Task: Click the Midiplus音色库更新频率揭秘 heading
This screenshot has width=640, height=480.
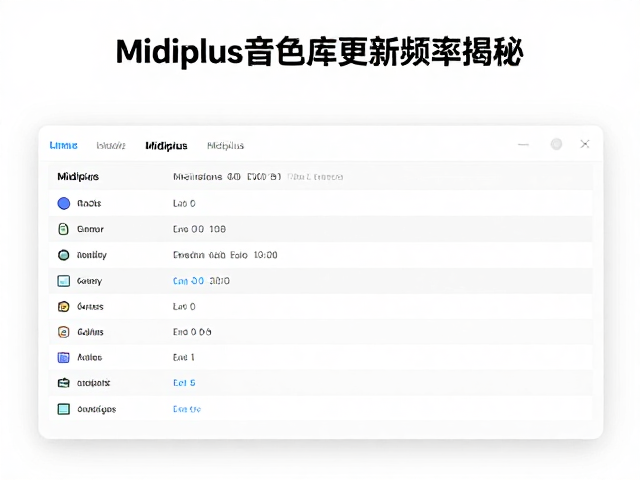Action: [320, 51]
